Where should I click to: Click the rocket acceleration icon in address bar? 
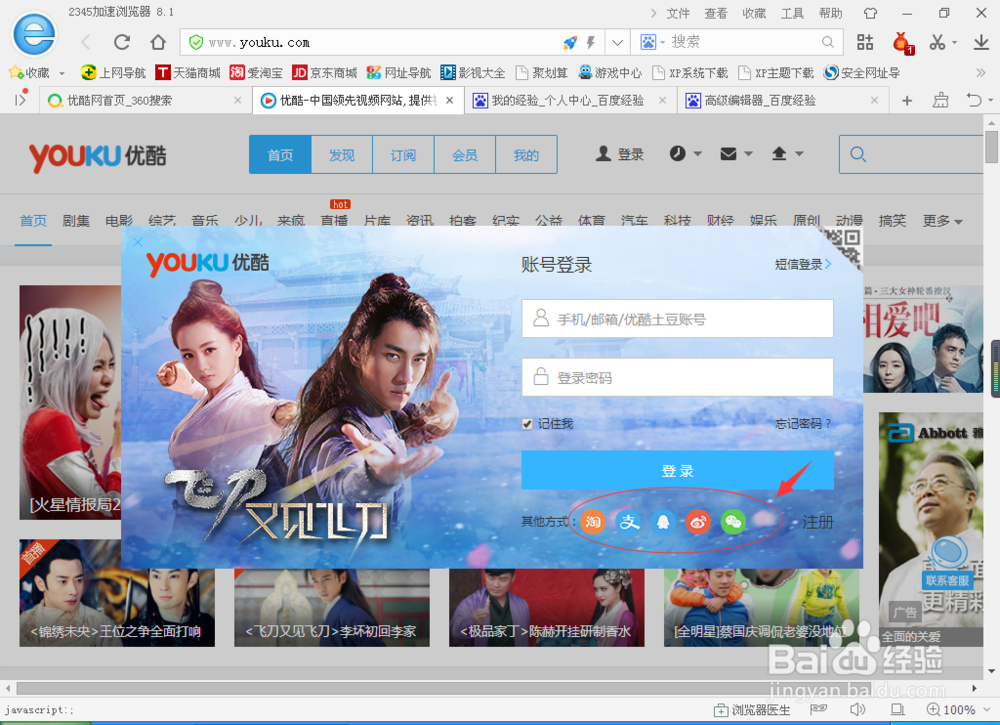point(570,43)
